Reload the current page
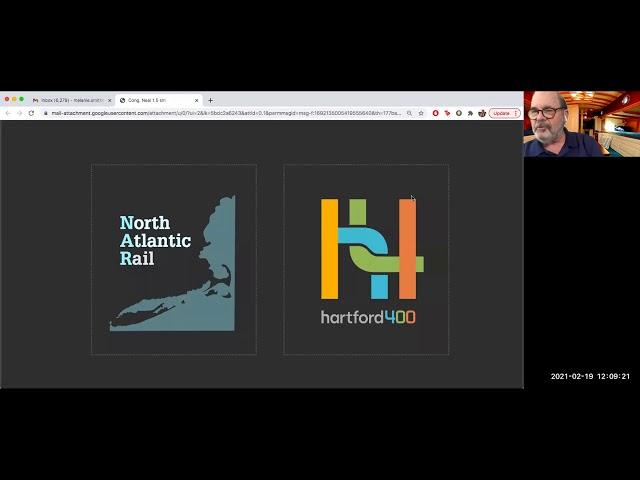 pyautogui.click(x=31, y=113)
